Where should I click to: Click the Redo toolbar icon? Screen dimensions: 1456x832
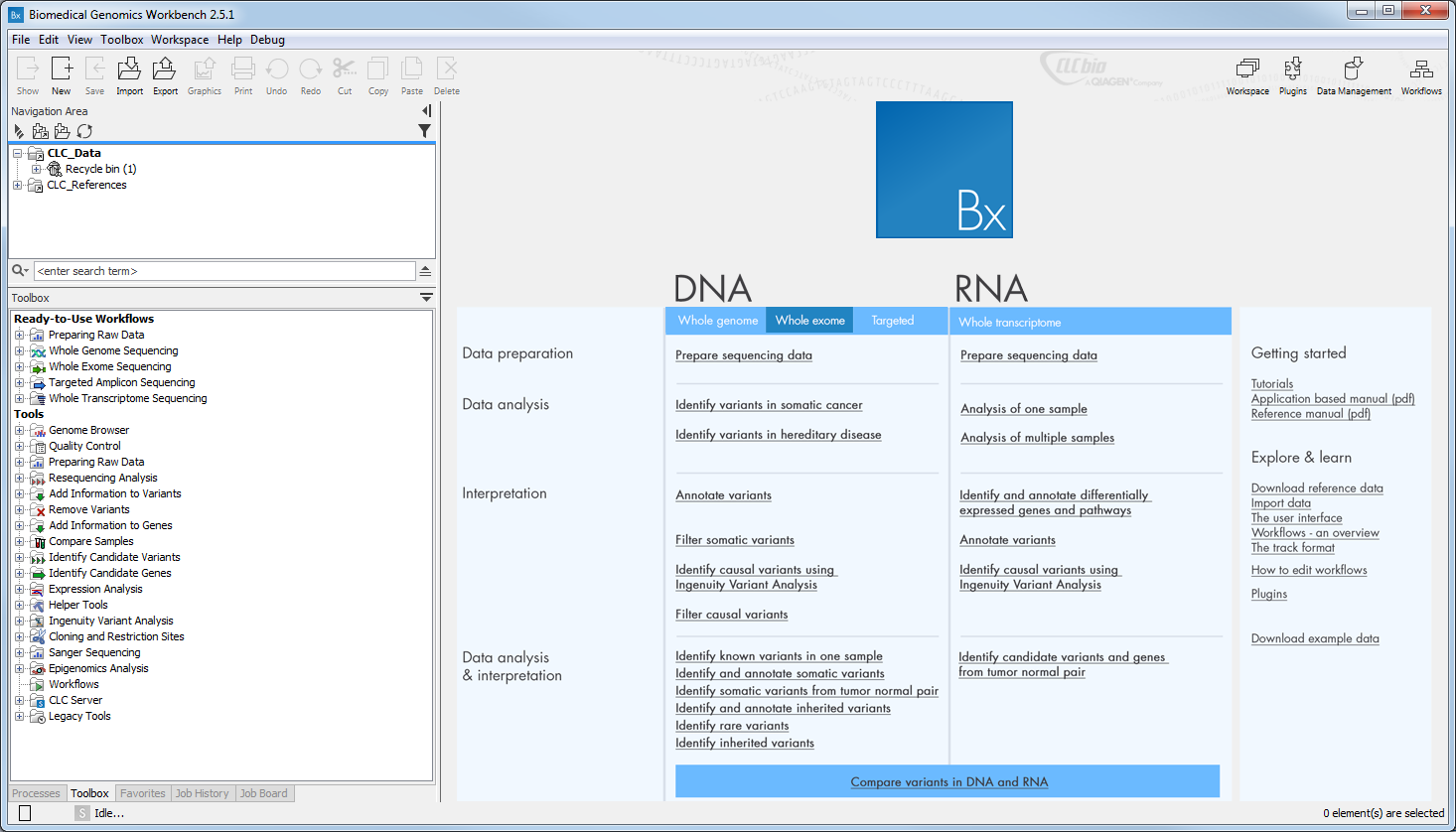[311, 75]
